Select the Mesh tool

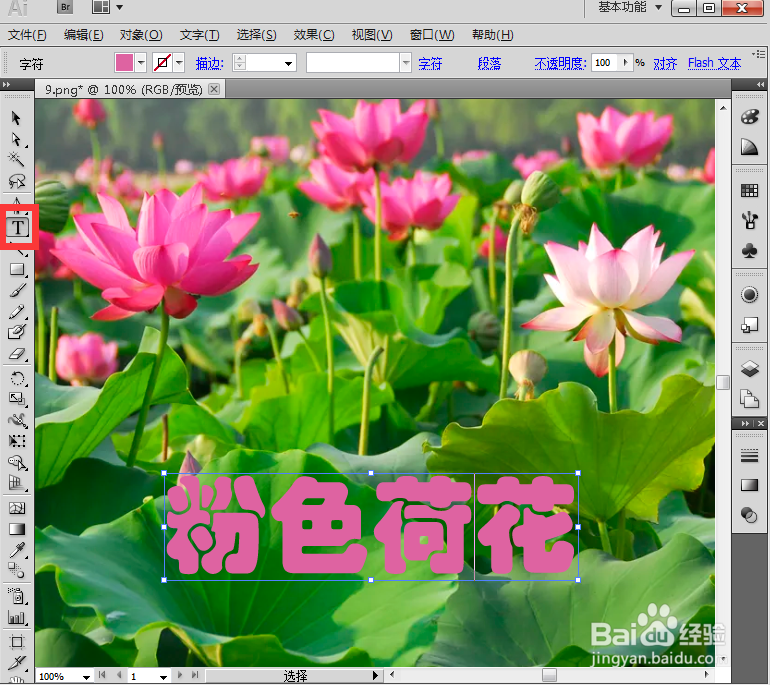pyautogui.click(x=17, y=508)
